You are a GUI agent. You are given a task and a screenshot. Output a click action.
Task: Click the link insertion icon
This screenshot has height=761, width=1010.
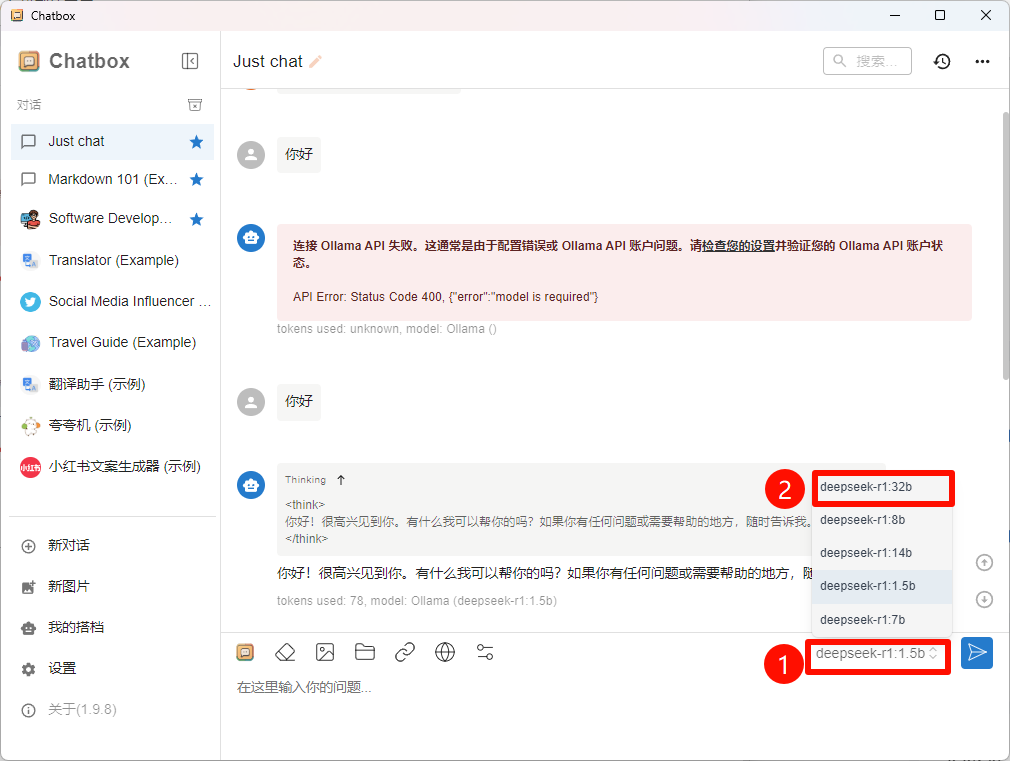pyautogui.click(x=405, y=652)
